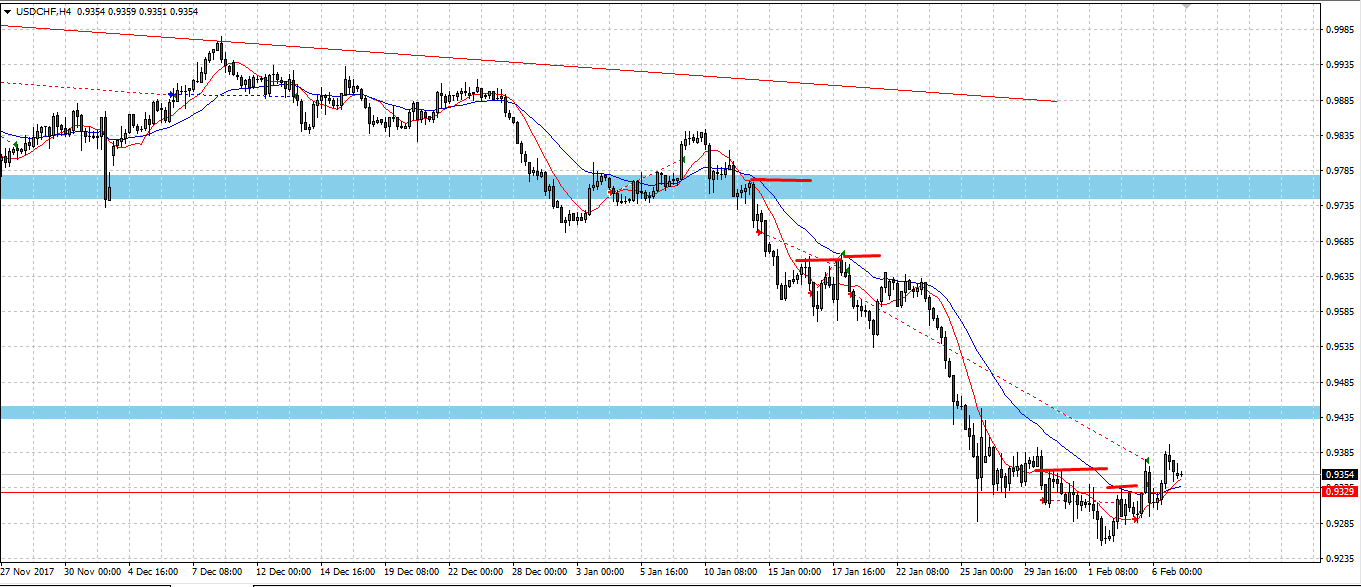This screenshot has width=1361, height=587.
Task: Click the 0.9935 price axis label
Action: click(1340, 65)
